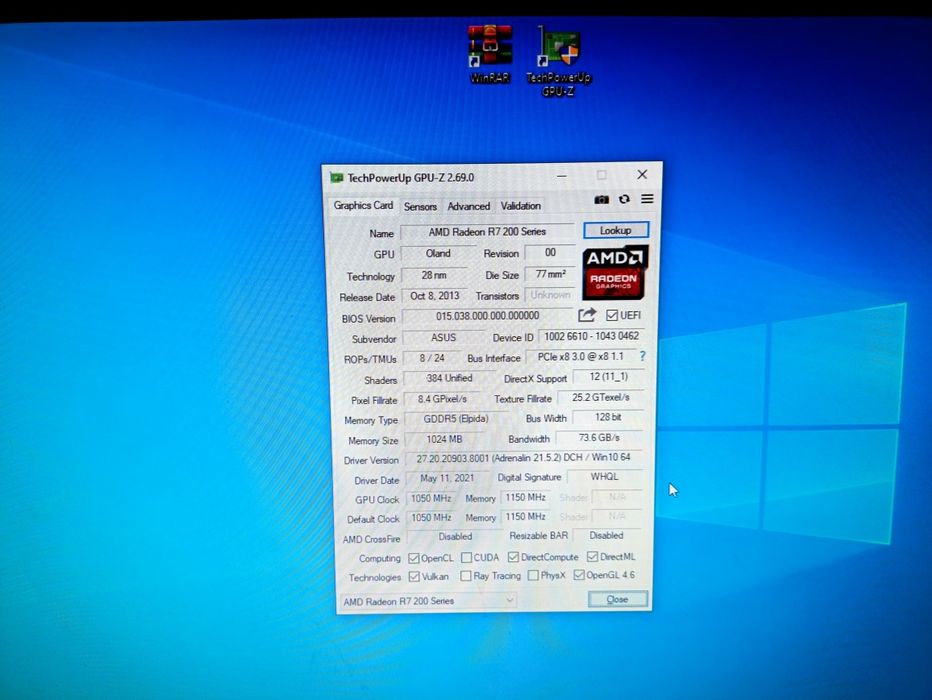Toggle the DirectML checkbox
932x700 pixels.
pos(593,557)
